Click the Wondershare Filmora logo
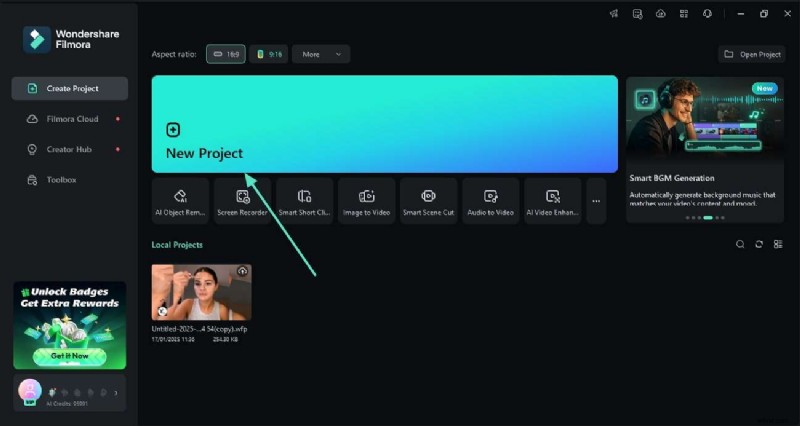This screenshot has width=800, height=426. click(71, 39)
